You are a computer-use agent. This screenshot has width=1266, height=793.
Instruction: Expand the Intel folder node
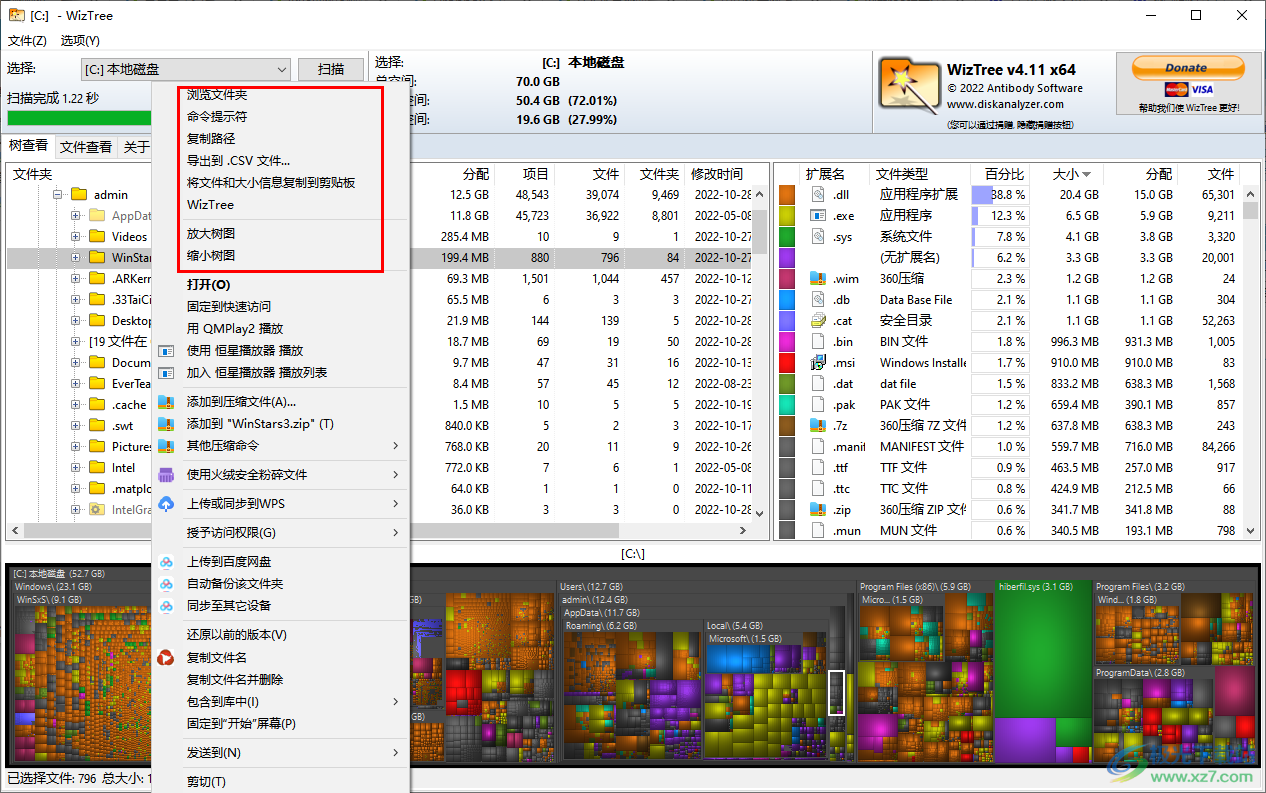pyautogui.click(x=76, y=467)
